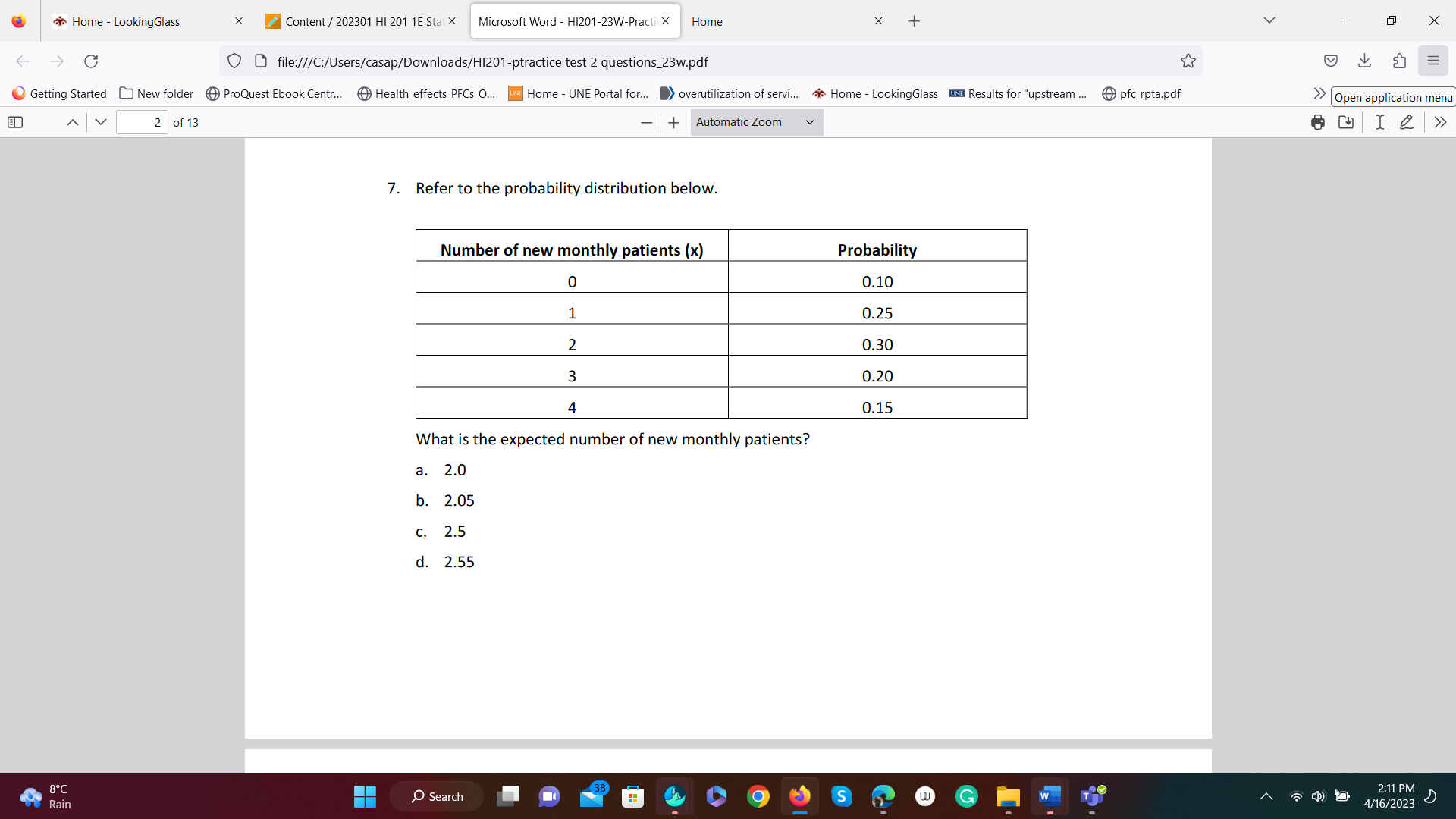Click the page number input field
This screenshot has height=819, width=1456.
(142, 122)
